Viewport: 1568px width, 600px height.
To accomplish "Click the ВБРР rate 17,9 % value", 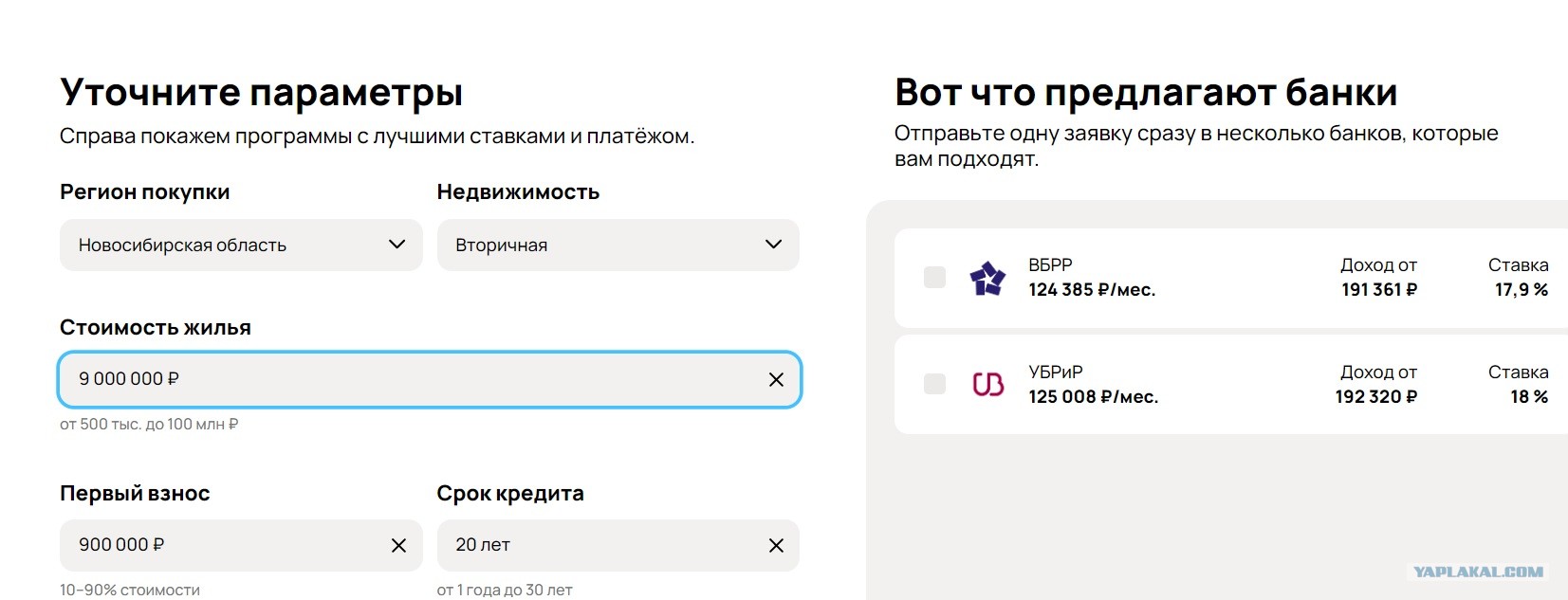I will point(1522,290).
